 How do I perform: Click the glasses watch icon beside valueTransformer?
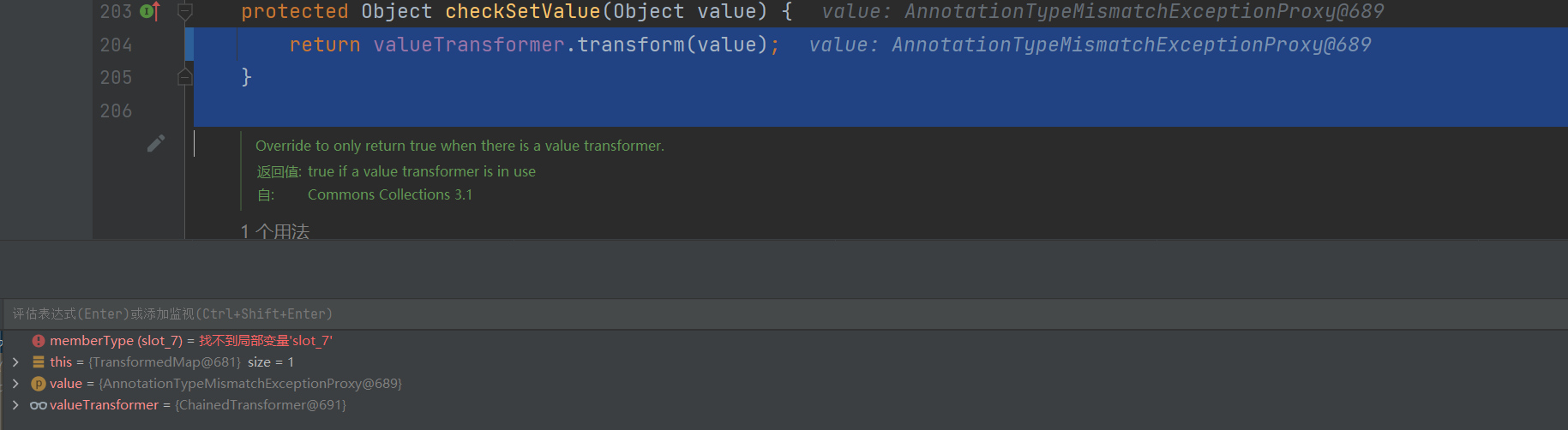tap(39, 405)
